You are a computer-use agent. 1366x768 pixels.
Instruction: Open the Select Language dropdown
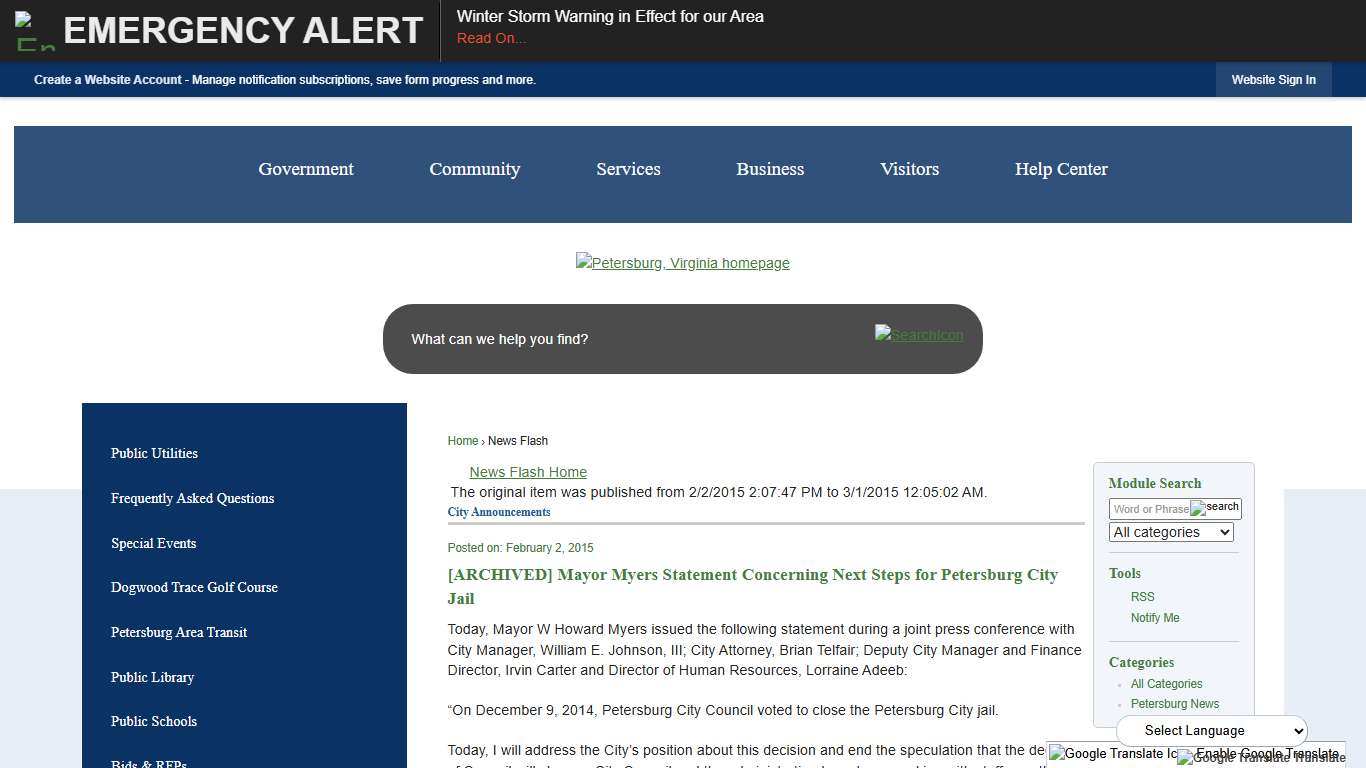coord(1210,730)
